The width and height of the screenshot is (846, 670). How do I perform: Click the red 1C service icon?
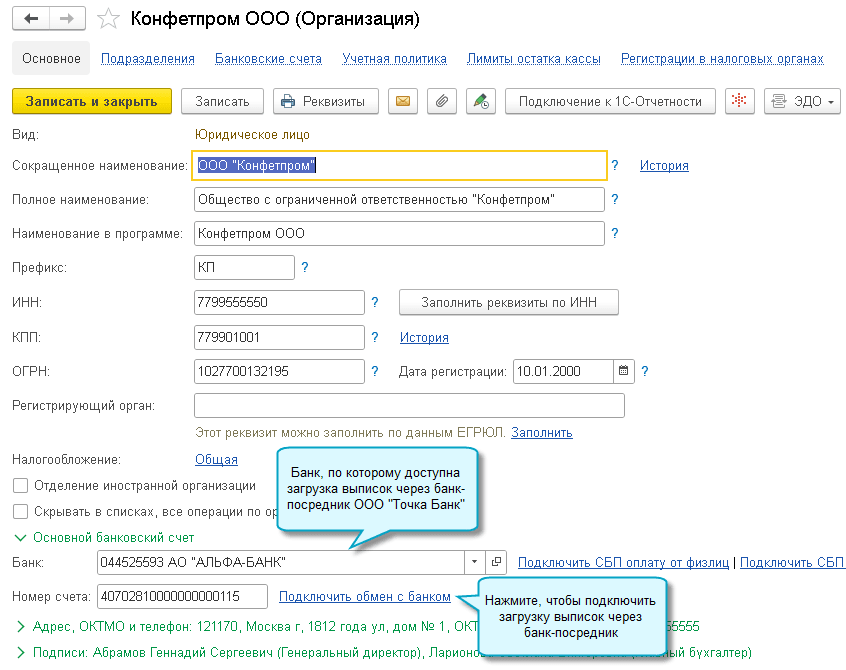point(739,101)
